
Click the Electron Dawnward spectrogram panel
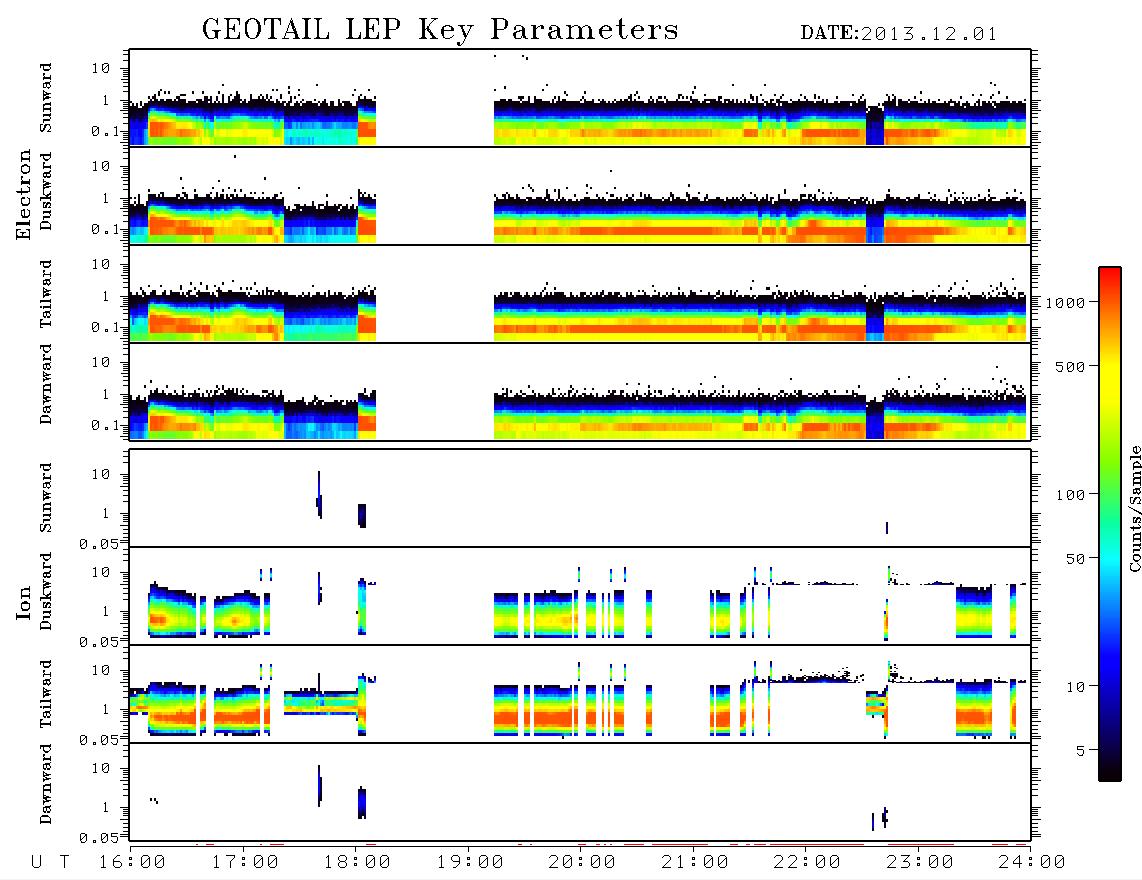pyautogui.click(x=580, y=391)
